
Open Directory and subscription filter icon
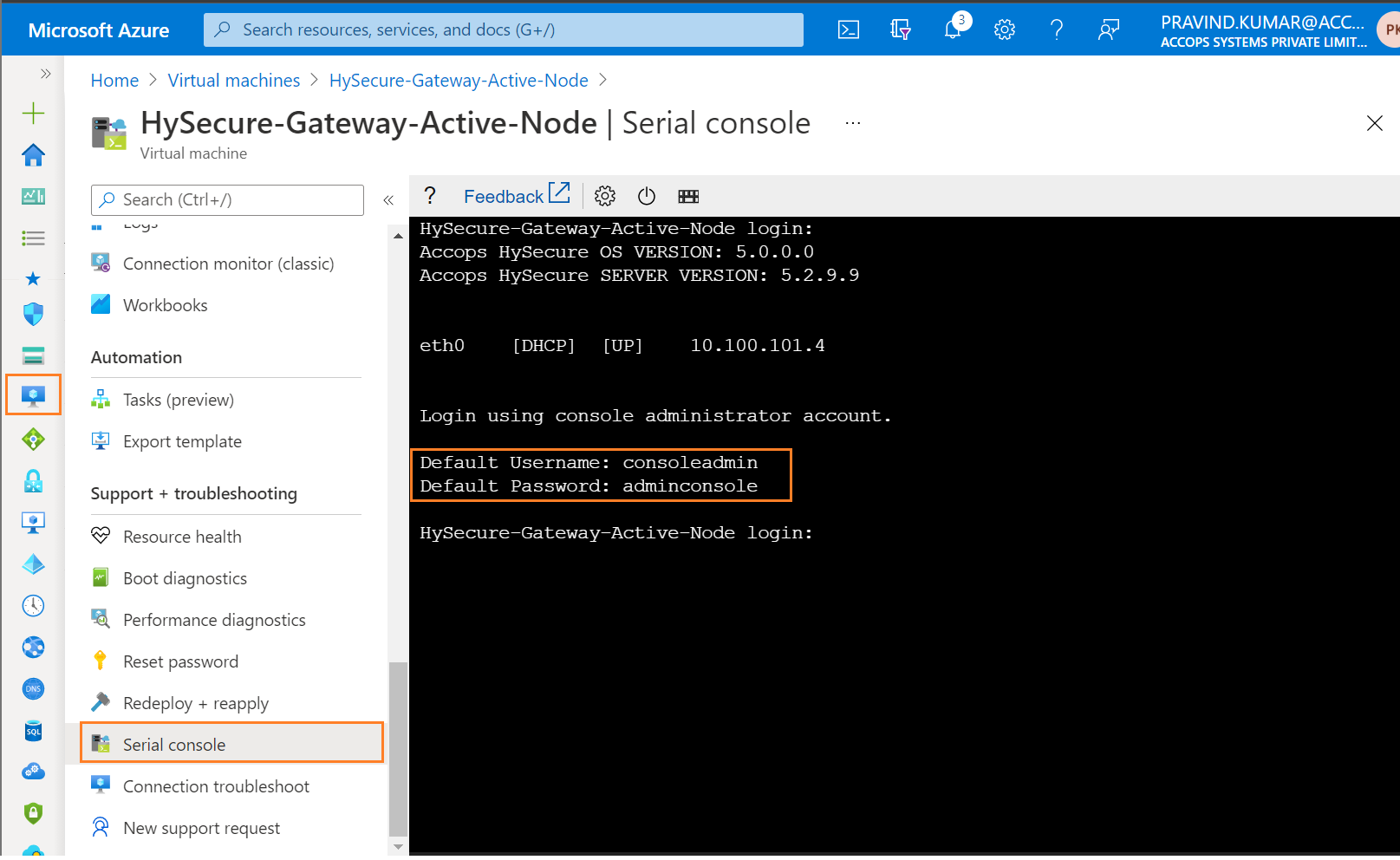point(901,29)
